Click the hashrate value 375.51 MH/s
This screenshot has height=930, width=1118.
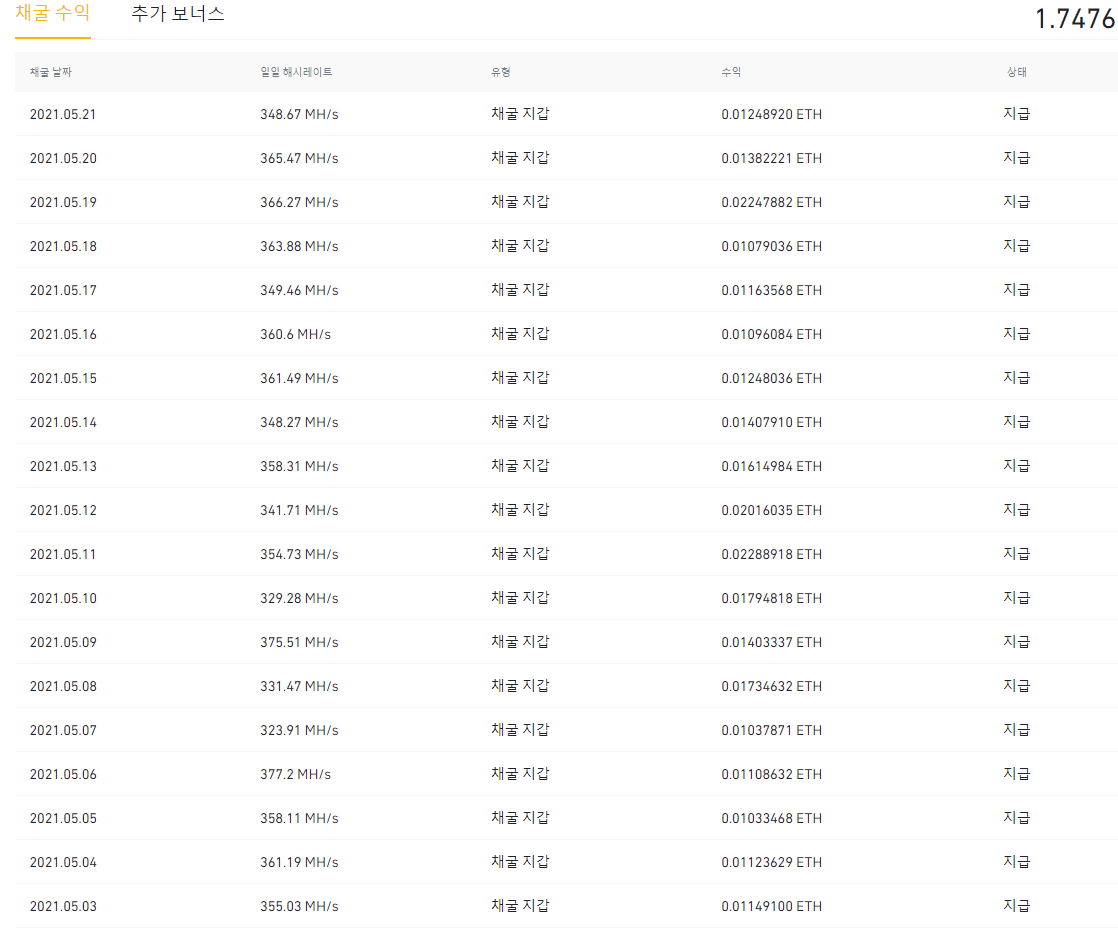coord(299,643)
